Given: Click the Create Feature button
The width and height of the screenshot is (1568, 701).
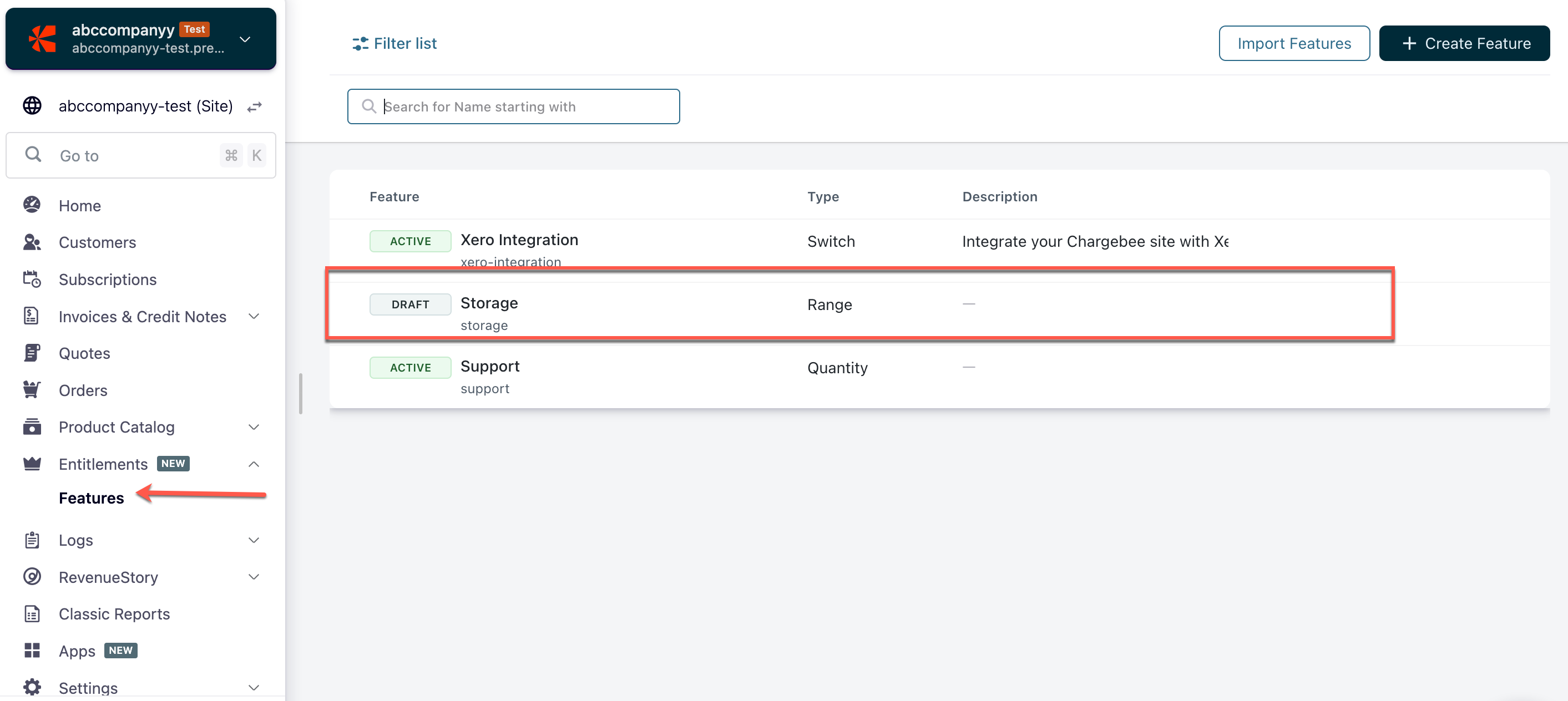Looking at the screenshot, I should (x=1464, y=43).
